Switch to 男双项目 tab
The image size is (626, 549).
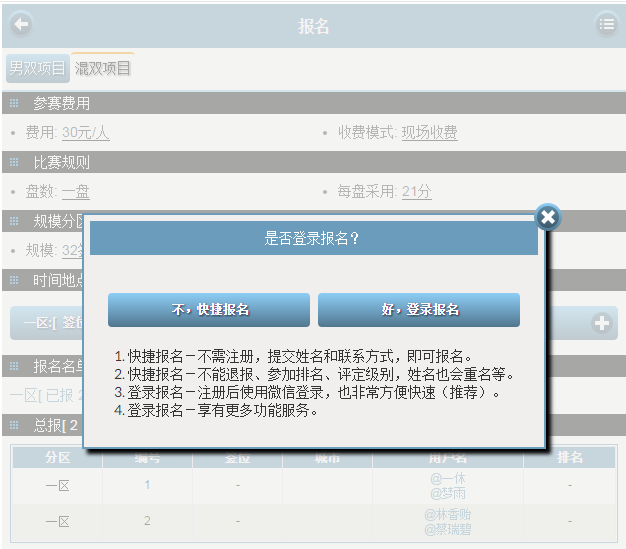[x=37, y=68]
